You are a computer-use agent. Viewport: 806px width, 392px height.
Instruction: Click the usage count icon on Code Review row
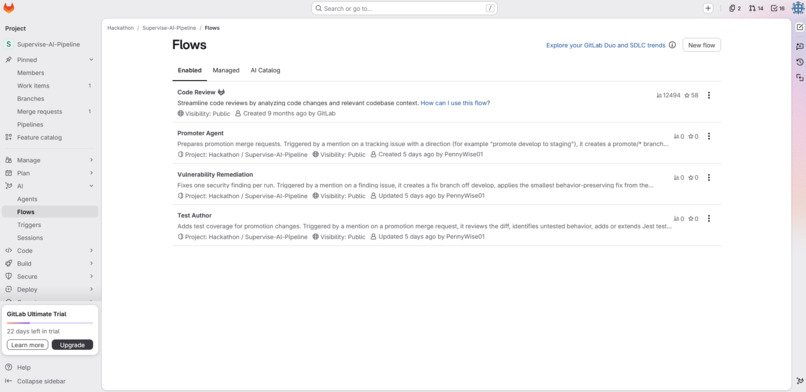pos(660,96)
